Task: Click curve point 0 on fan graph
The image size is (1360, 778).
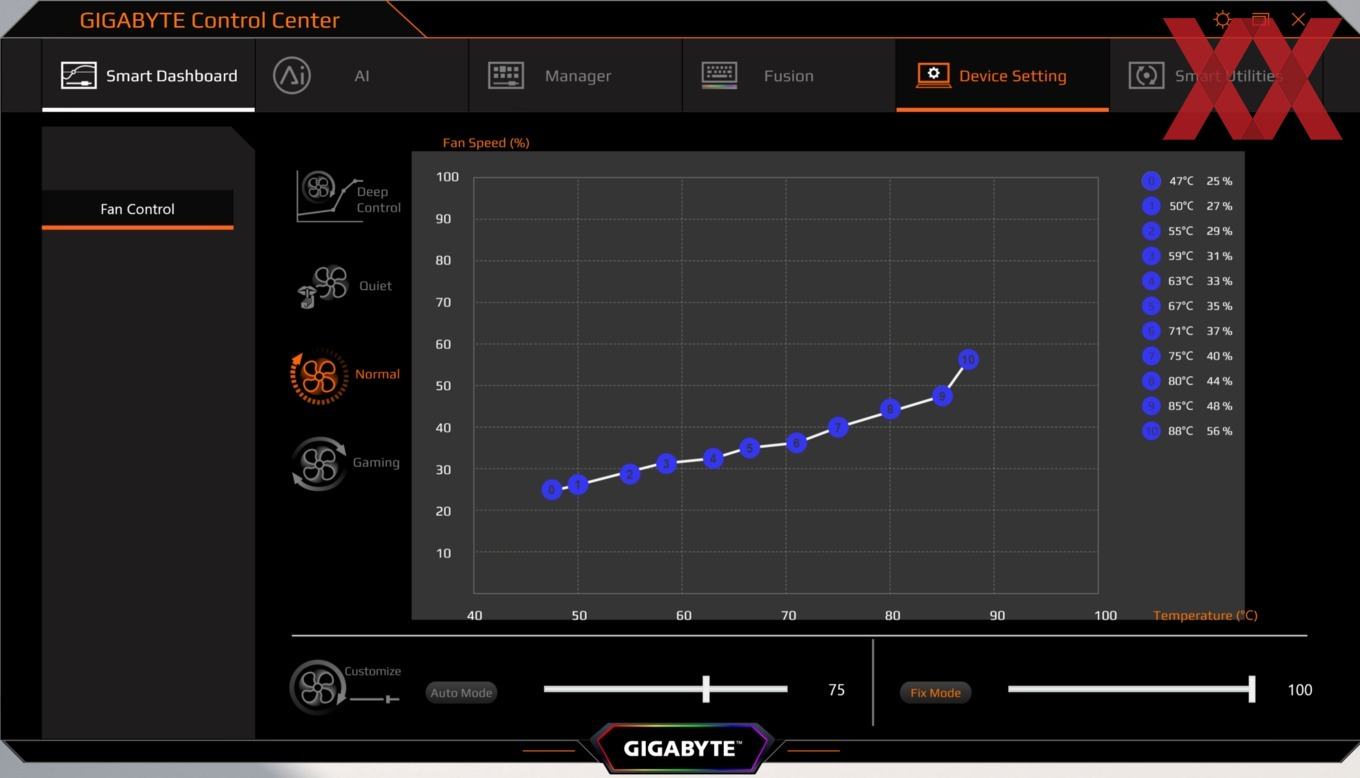Action: (x=552, y=490)
